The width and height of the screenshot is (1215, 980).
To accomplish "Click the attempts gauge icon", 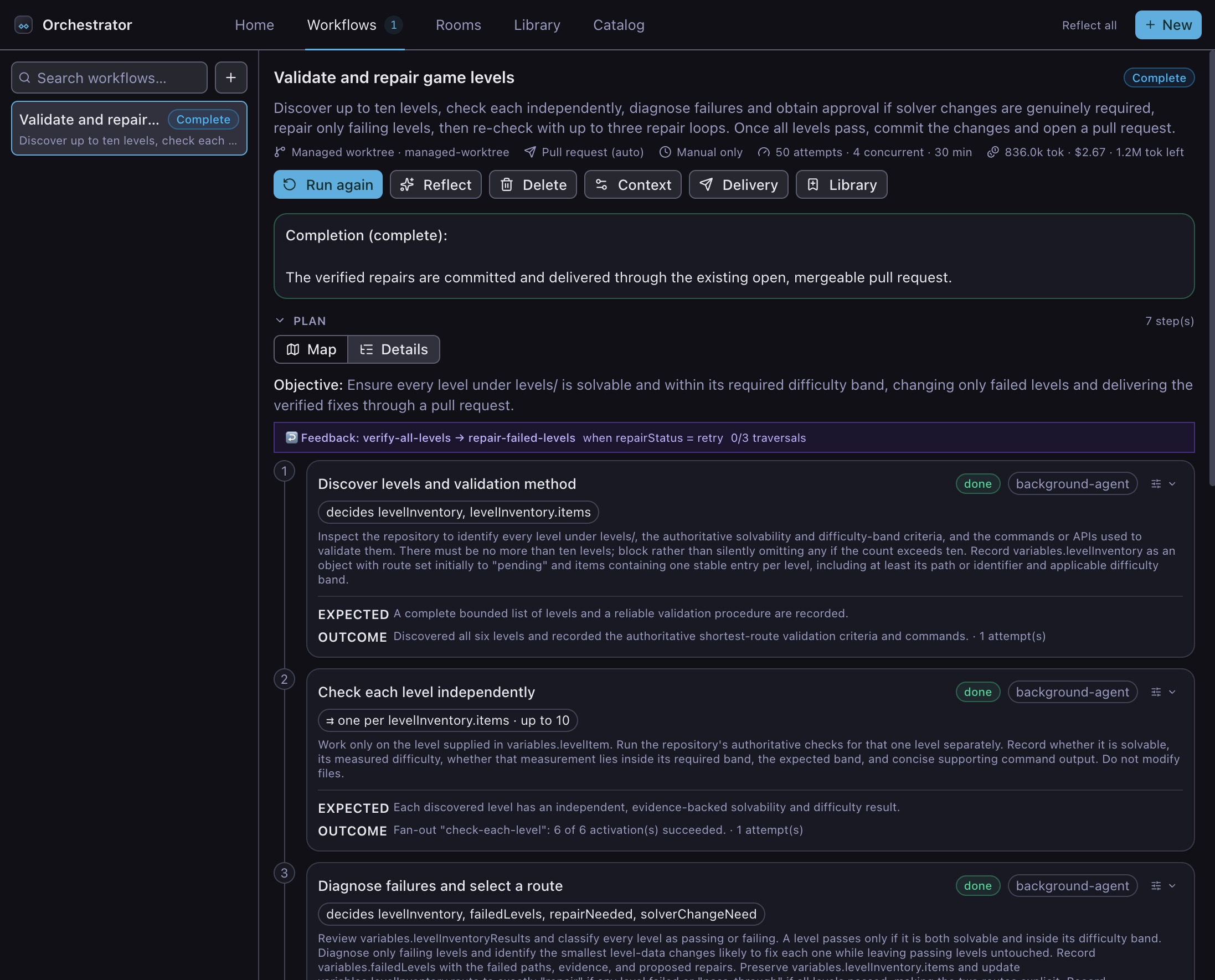I will point(763,152).
